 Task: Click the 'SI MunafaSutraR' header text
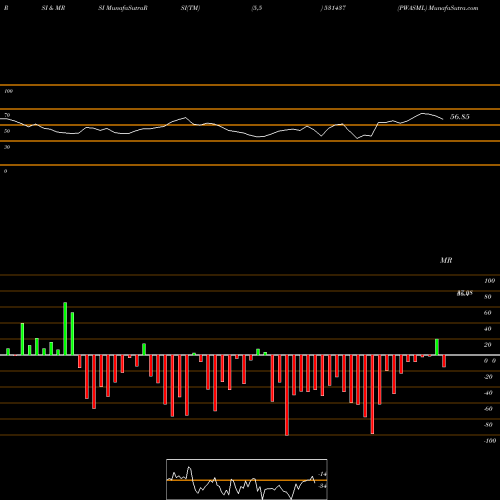click(x=123, y=8)
